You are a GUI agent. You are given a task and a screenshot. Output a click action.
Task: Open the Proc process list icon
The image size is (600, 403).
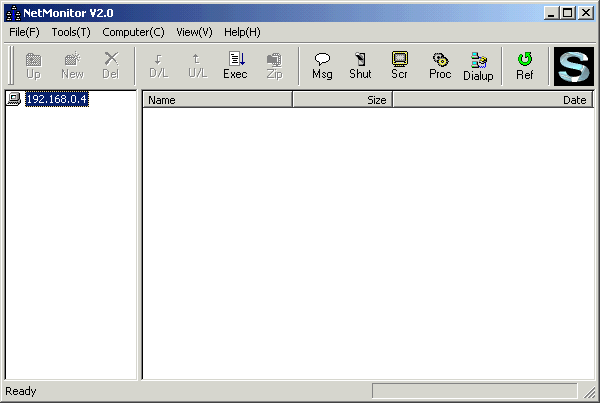pyautogui.click(x=440, y=66)
